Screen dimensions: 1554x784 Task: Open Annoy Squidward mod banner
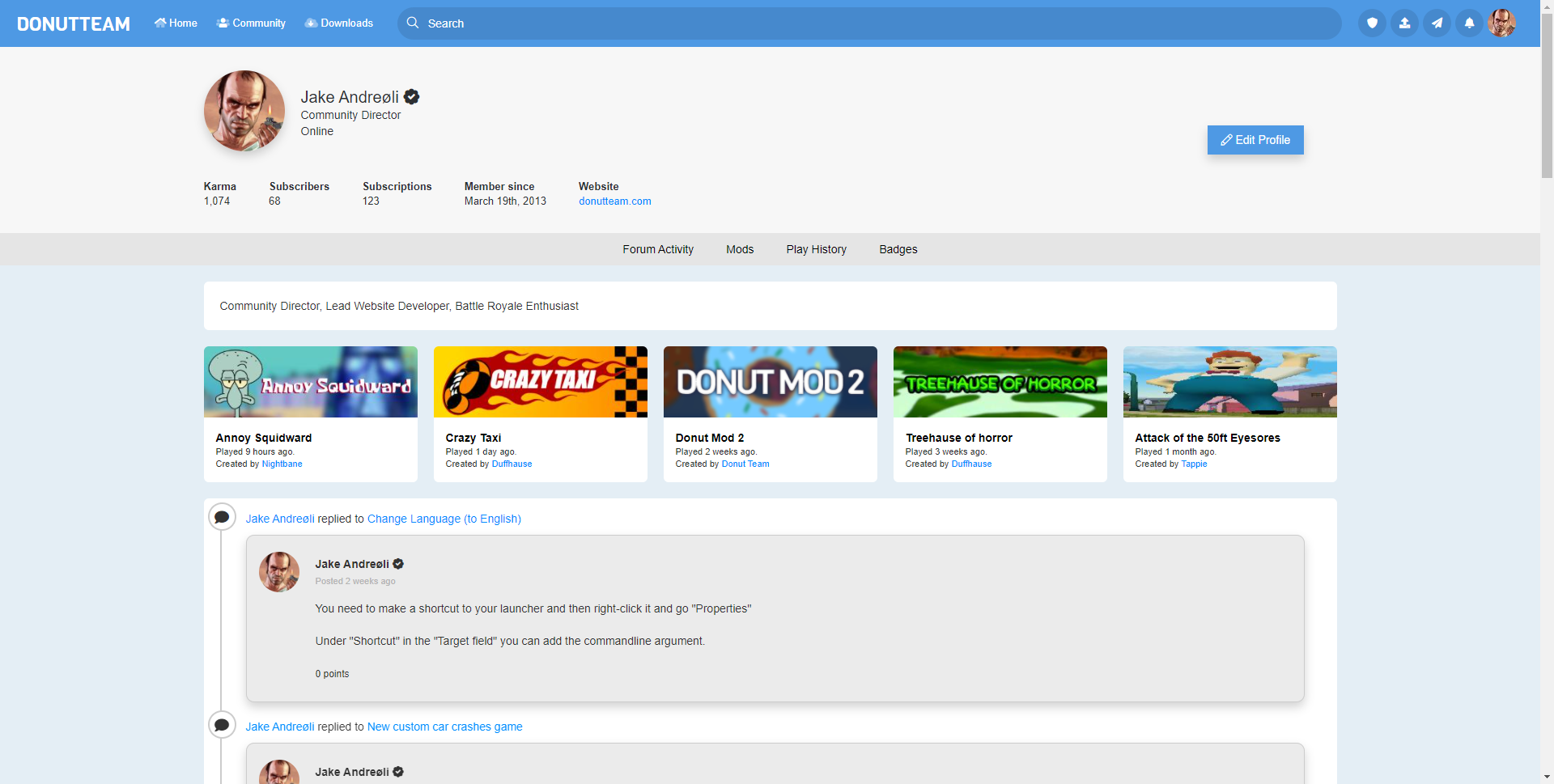(311, 382)
